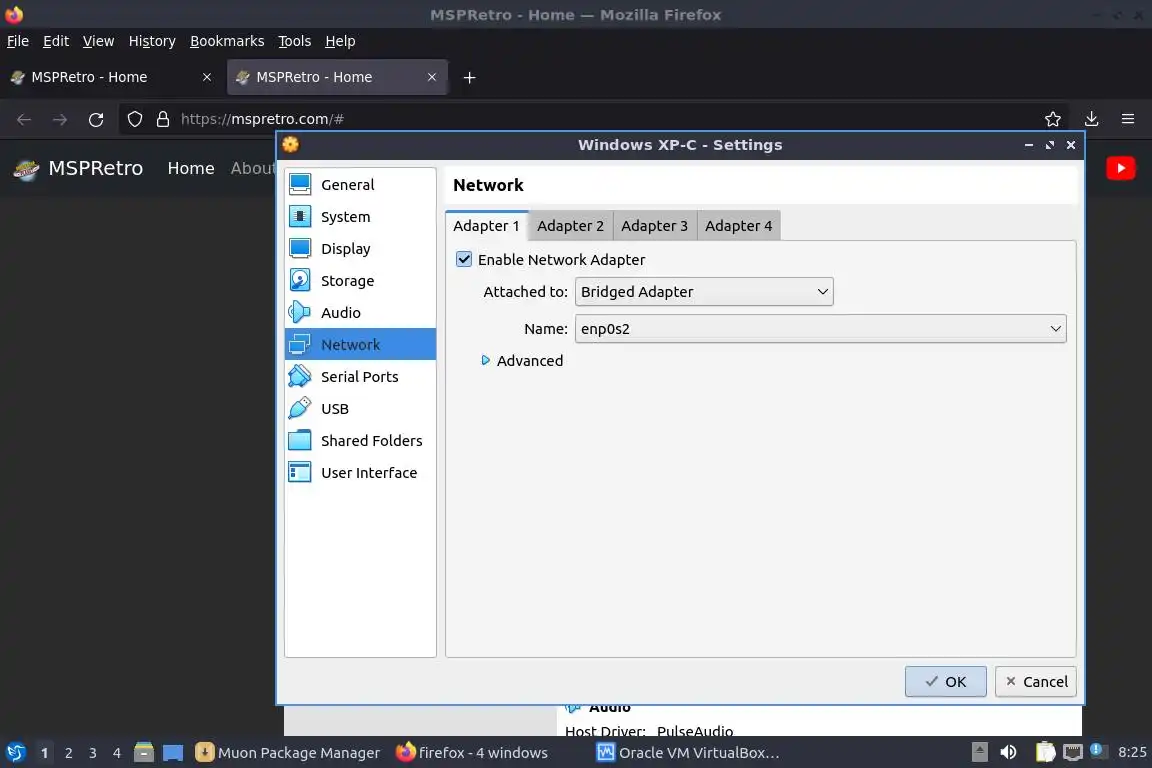Switch to Muon Package Manager in taskbar
The image size is (1152, 768).
pyautogui.click(x=288, y=753)
